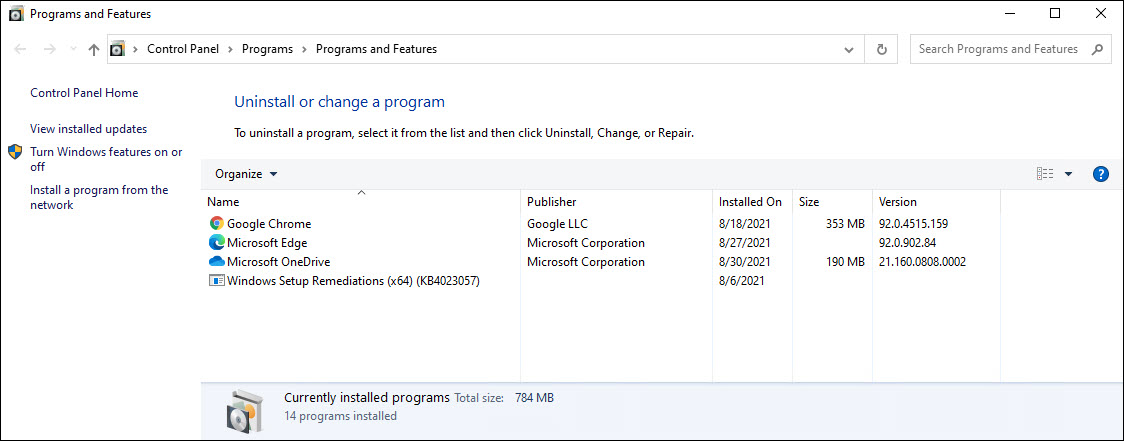Open Install a program from the network
1124x441 pixels.
[x=99, y=197]
